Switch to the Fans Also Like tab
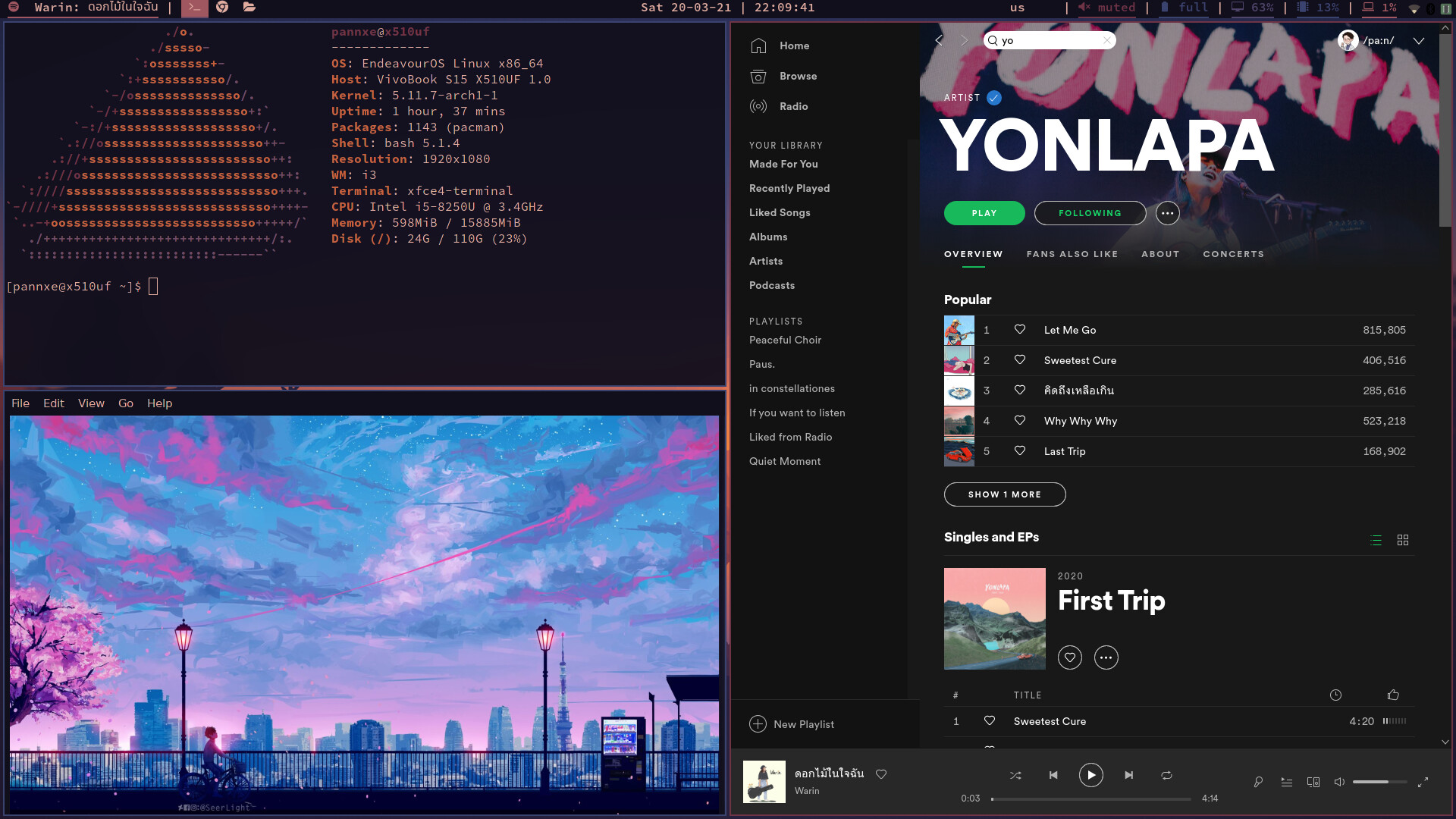 [x=1072, y=254]
